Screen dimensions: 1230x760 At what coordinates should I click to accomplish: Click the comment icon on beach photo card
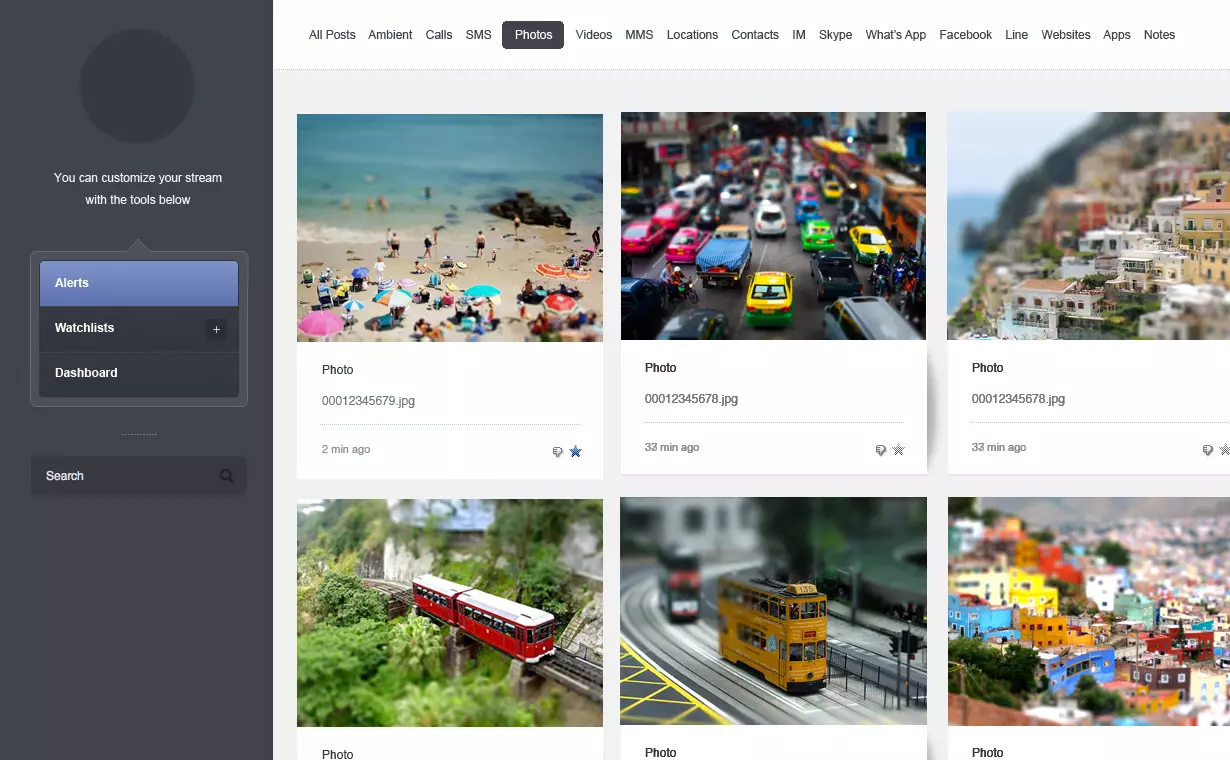pyautogui.click(x=558, y=453)
